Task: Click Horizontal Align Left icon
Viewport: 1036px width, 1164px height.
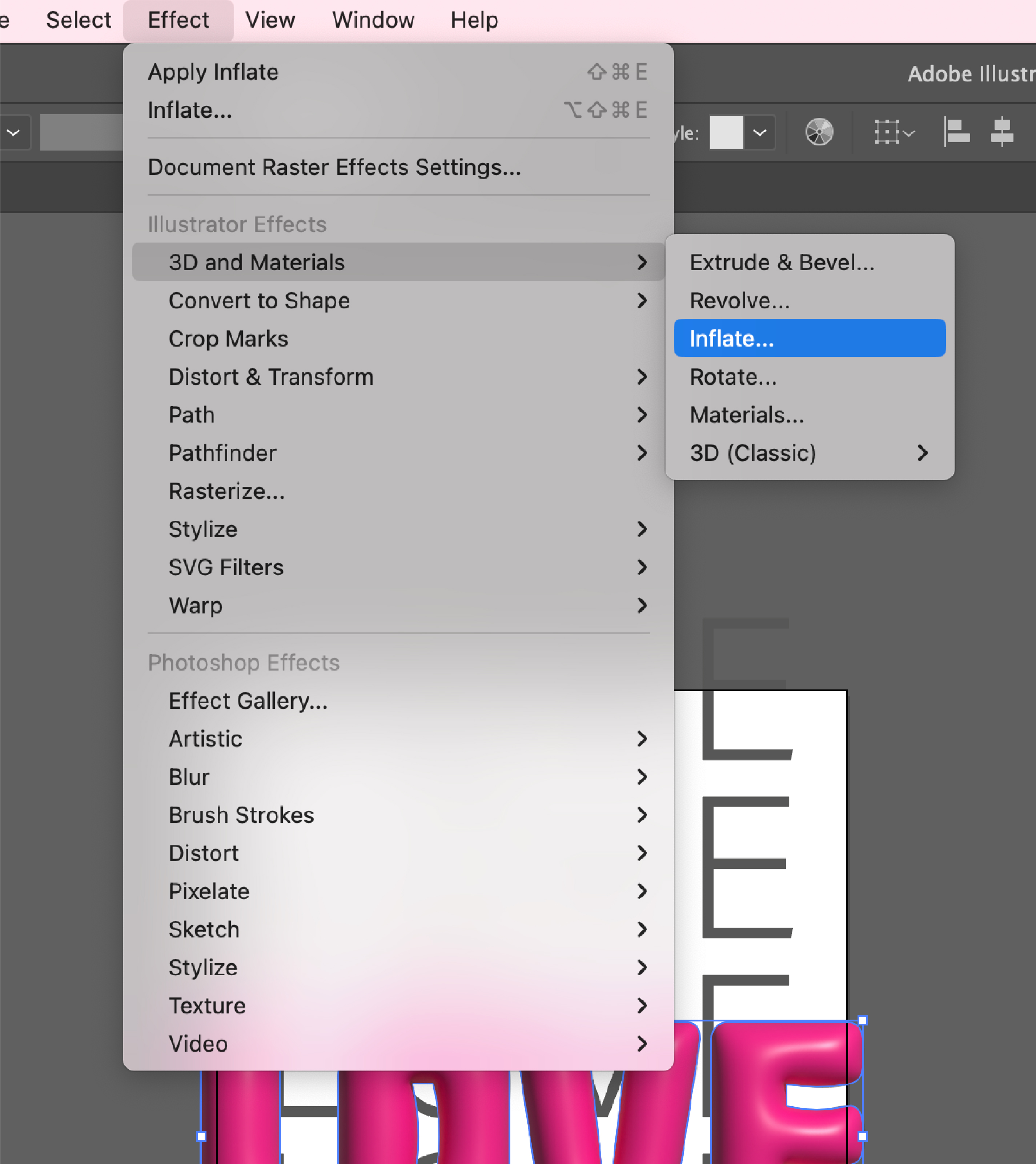Action: 957,133
